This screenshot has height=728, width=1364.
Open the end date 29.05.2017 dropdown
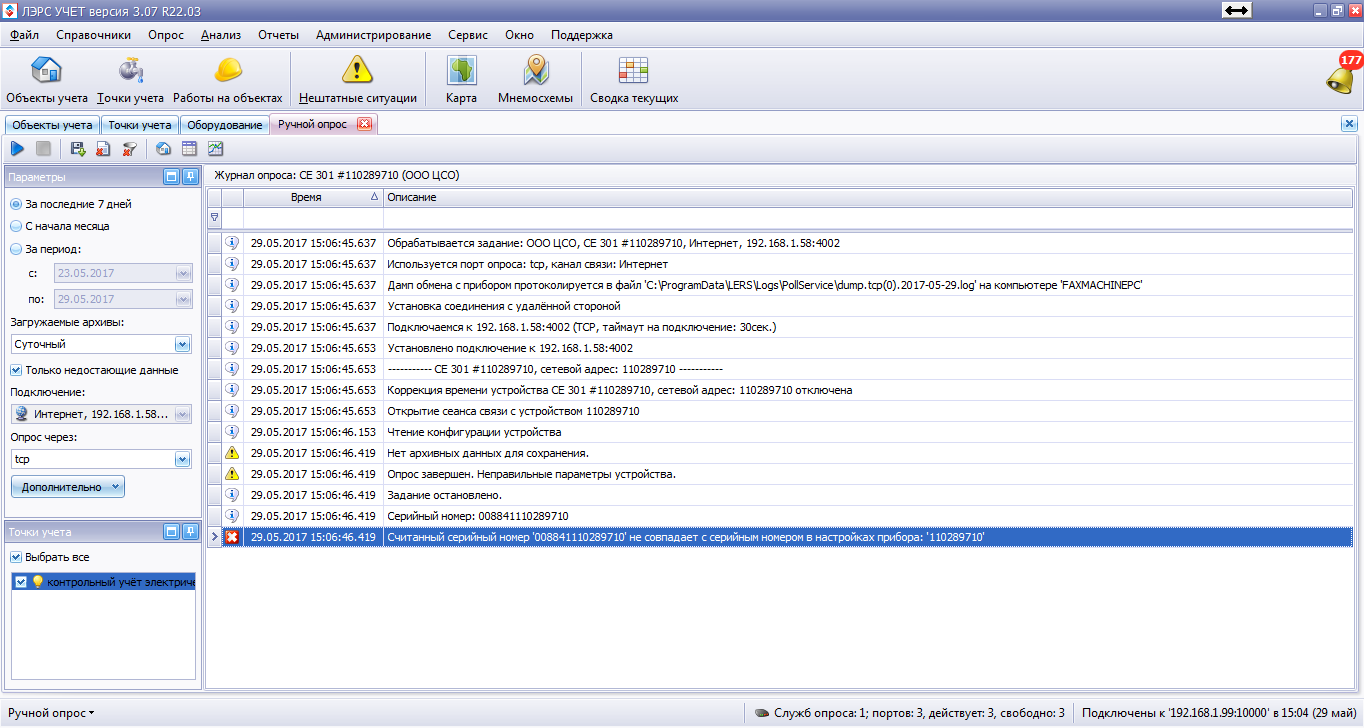pos(182,299)
